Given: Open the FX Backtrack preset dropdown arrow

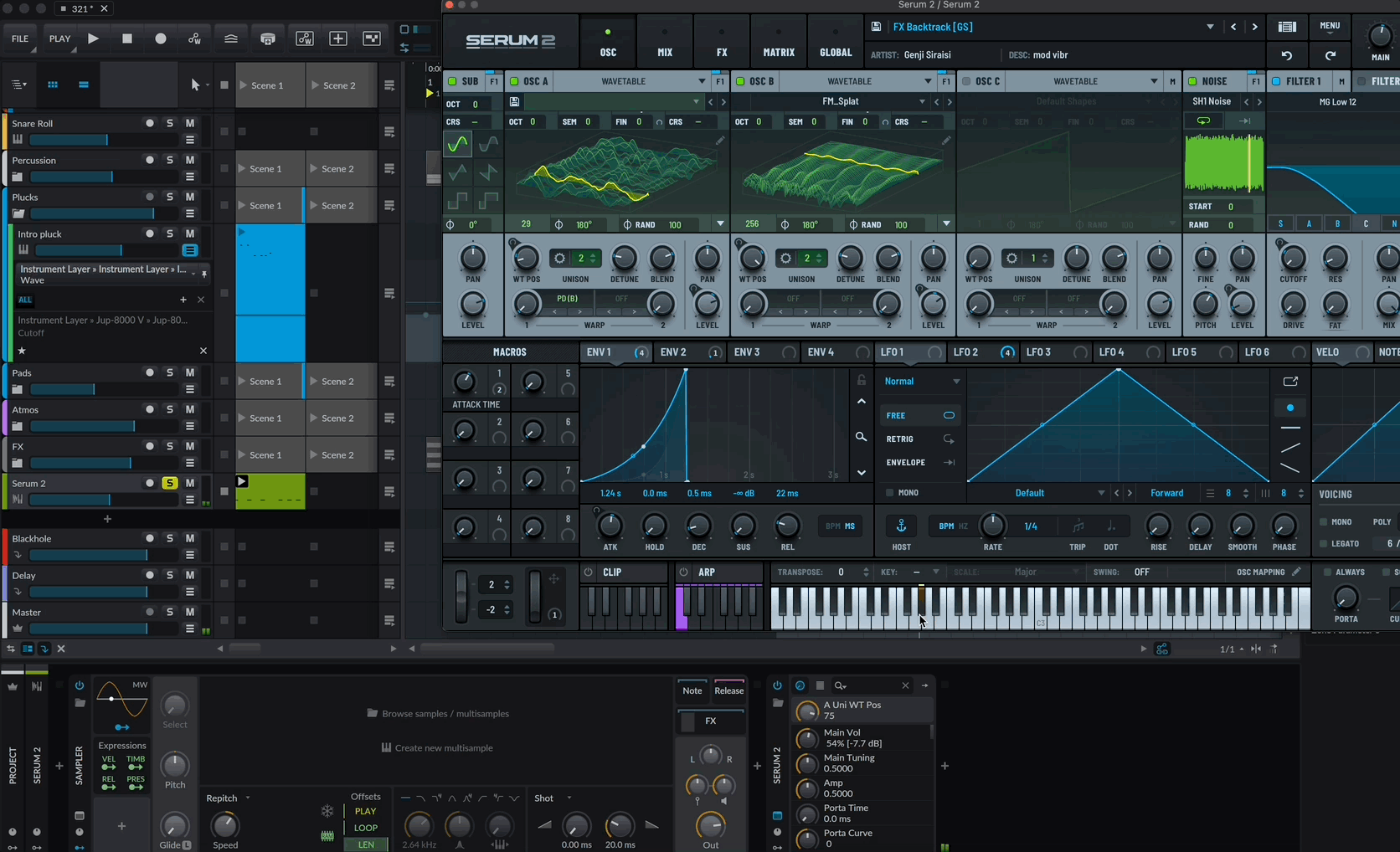Looking at the screenshot, I should [1210, 27].
